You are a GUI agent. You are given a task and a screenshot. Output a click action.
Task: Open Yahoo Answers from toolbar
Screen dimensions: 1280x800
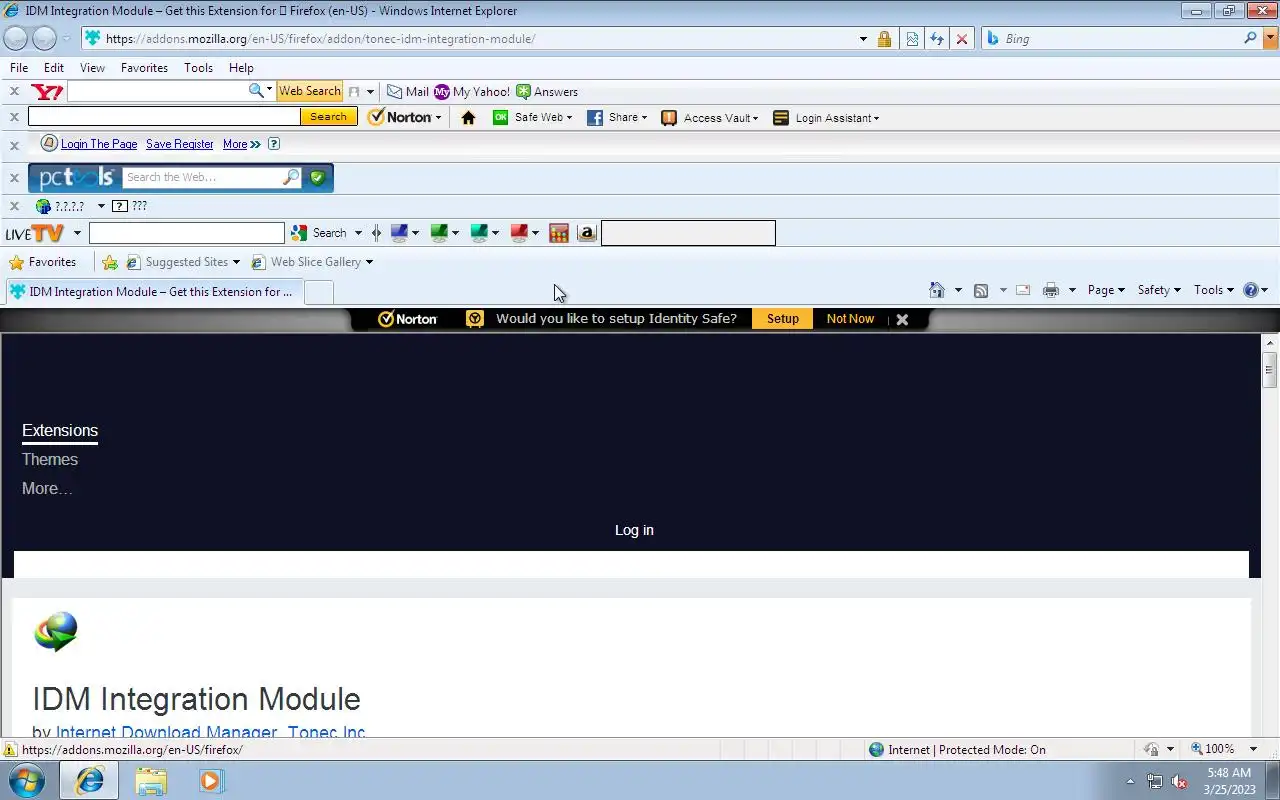547,91
